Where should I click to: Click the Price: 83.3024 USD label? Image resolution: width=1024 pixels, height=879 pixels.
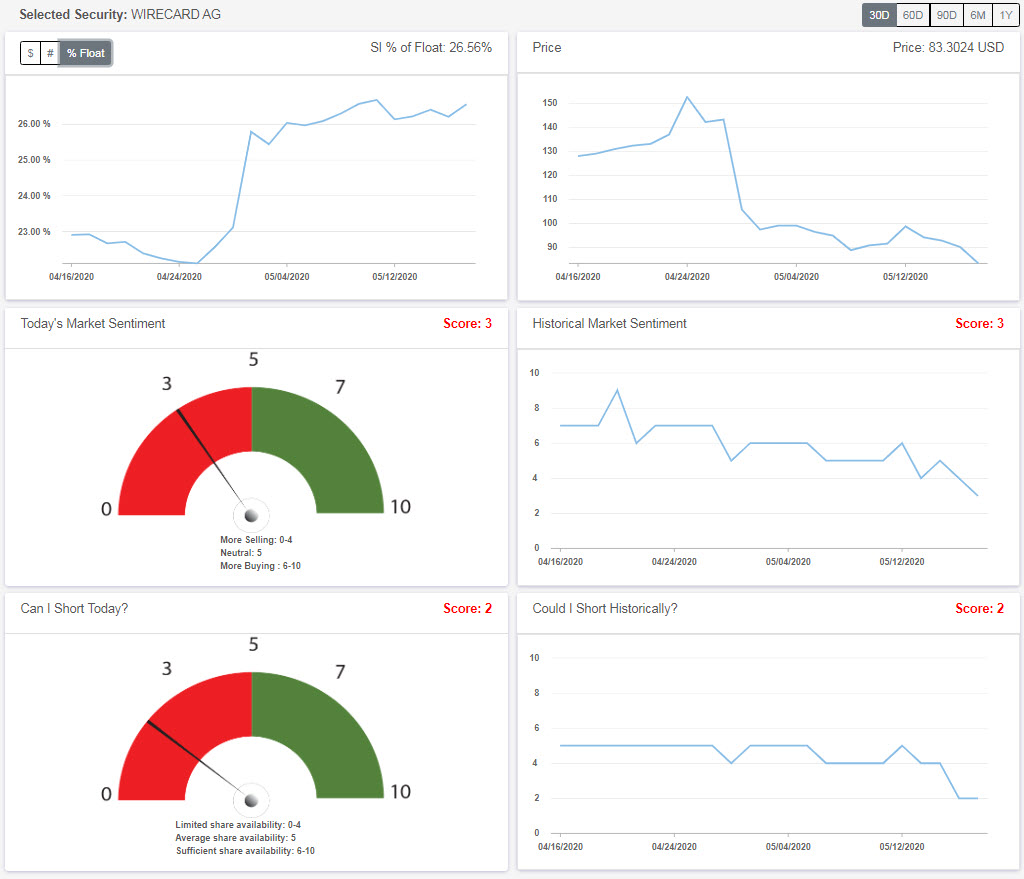tap(946, 47)
